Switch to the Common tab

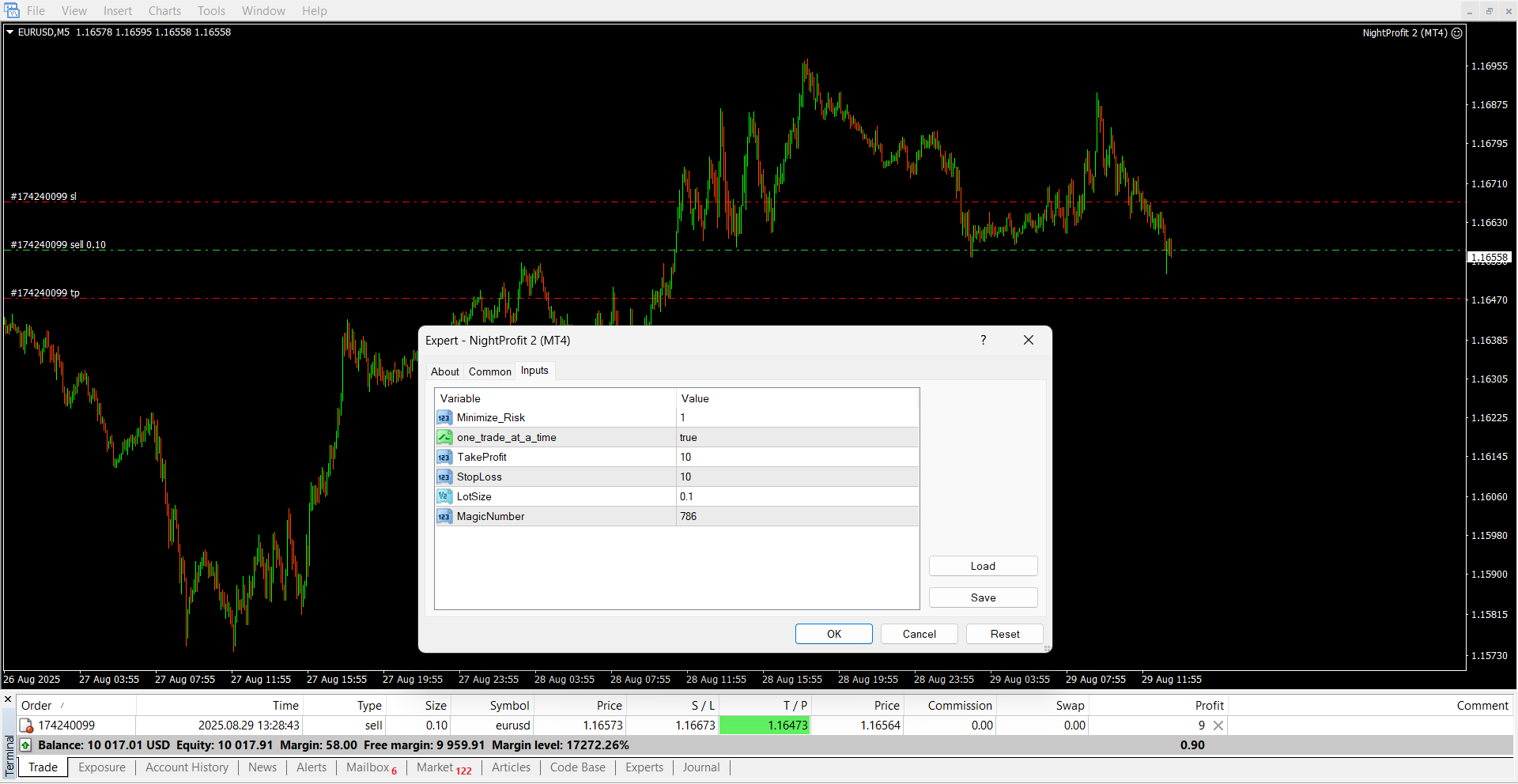click(489, 371)
